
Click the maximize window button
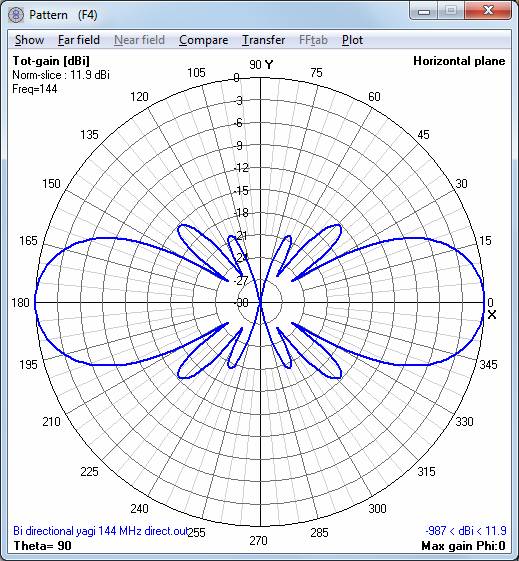click(451, 11)
